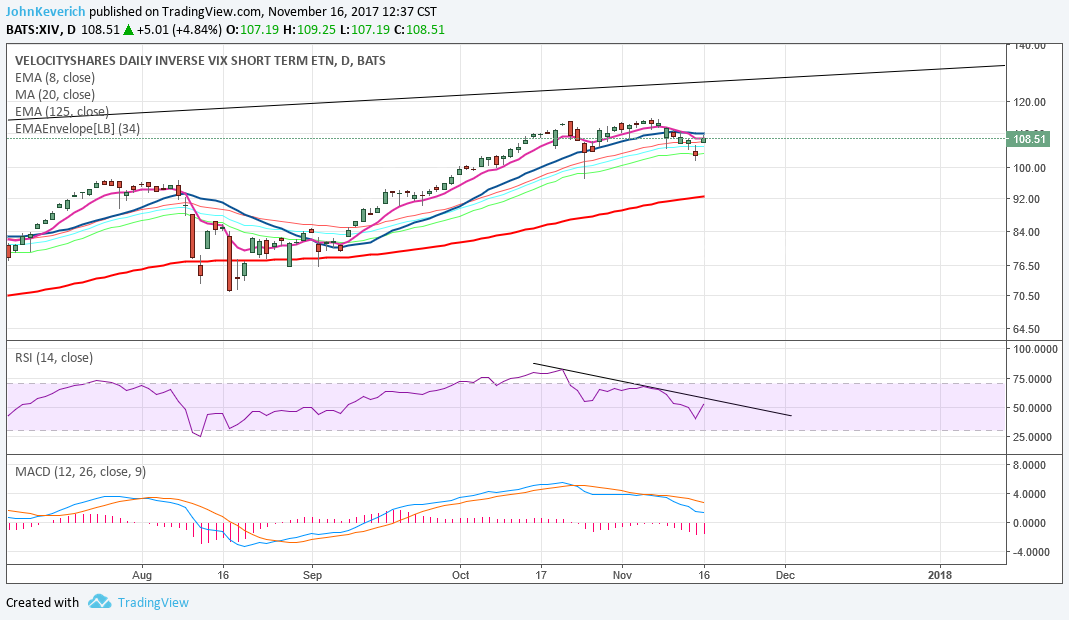Click the 120.00 price axis label
This screenshot has height=620, width=1069.
click(1029, 102)
